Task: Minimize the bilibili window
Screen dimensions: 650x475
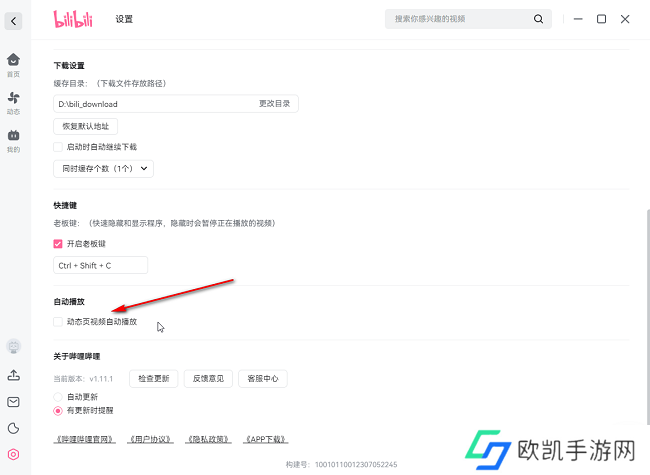Action: point(578,19)
